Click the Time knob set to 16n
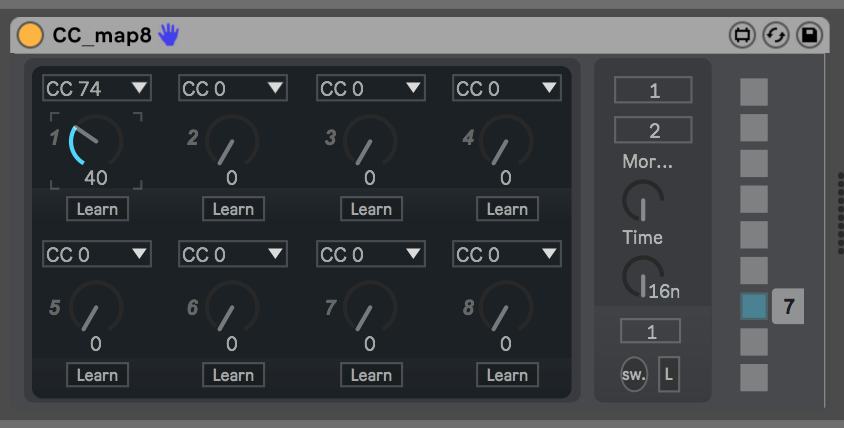 [643, 276]
